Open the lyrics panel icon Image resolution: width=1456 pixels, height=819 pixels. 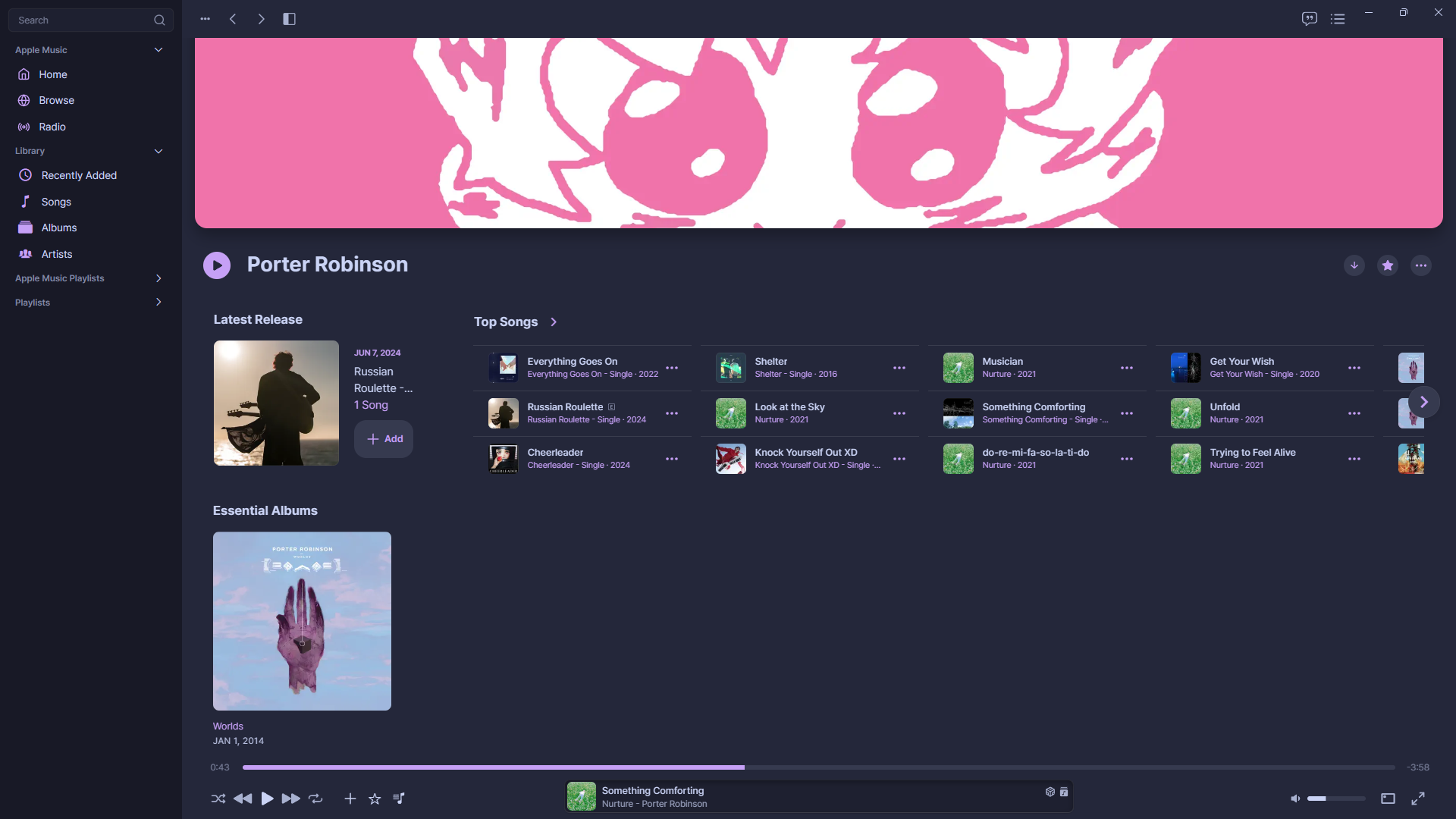1309,19
